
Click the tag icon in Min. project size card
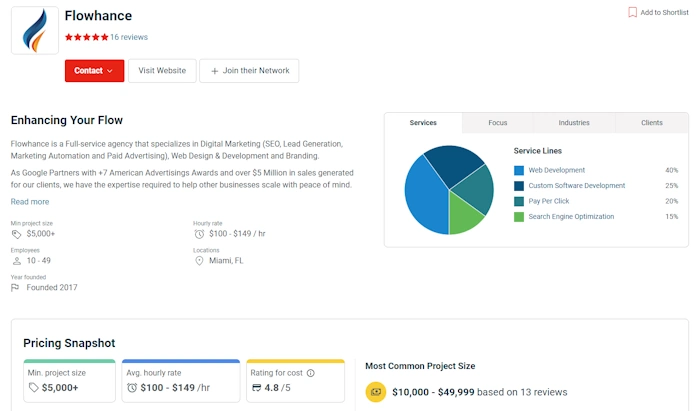click(x=33, y=388)
